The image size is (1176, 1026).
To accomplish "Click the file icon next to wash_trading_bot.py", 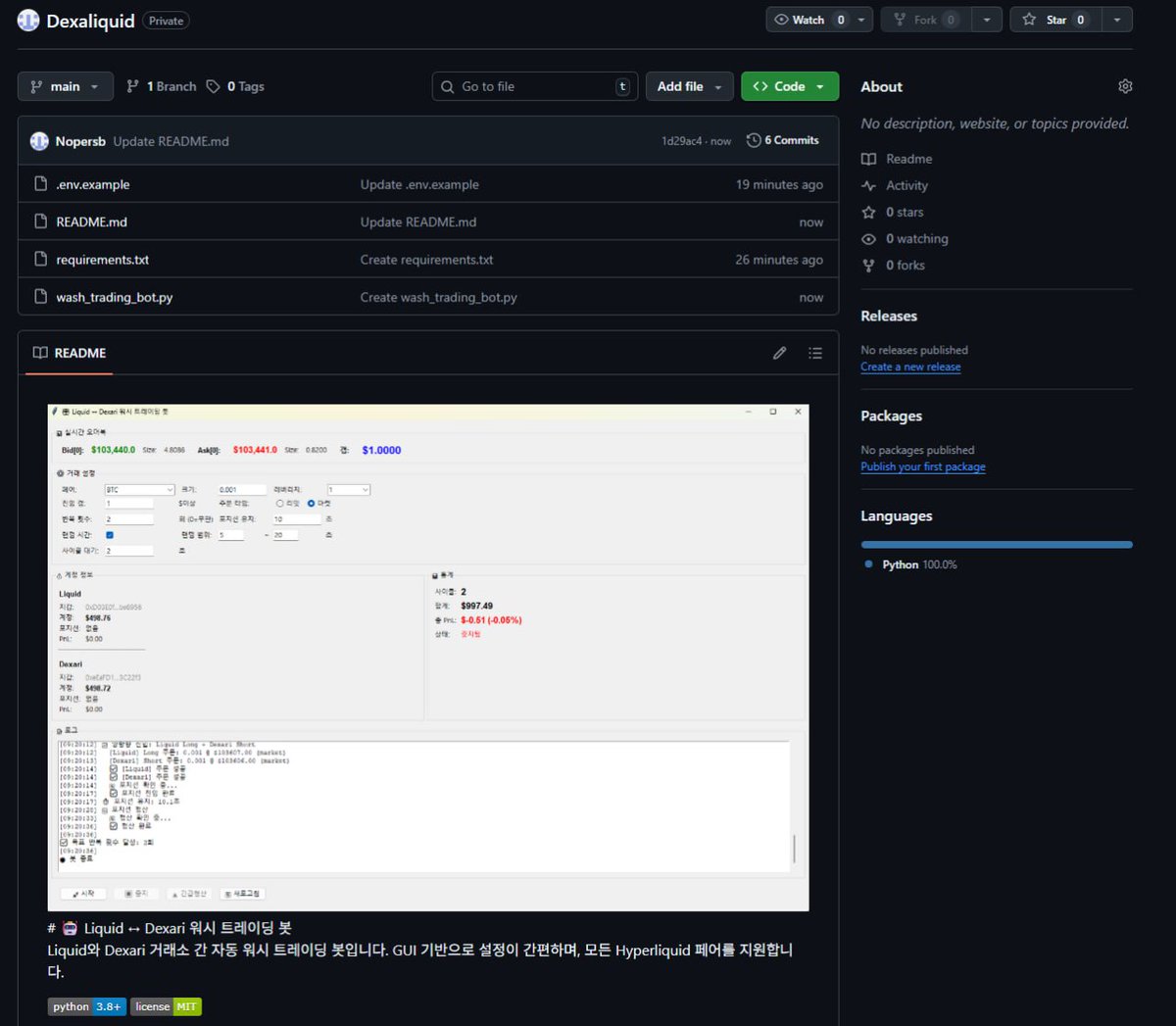I will [x=40, y=296].
